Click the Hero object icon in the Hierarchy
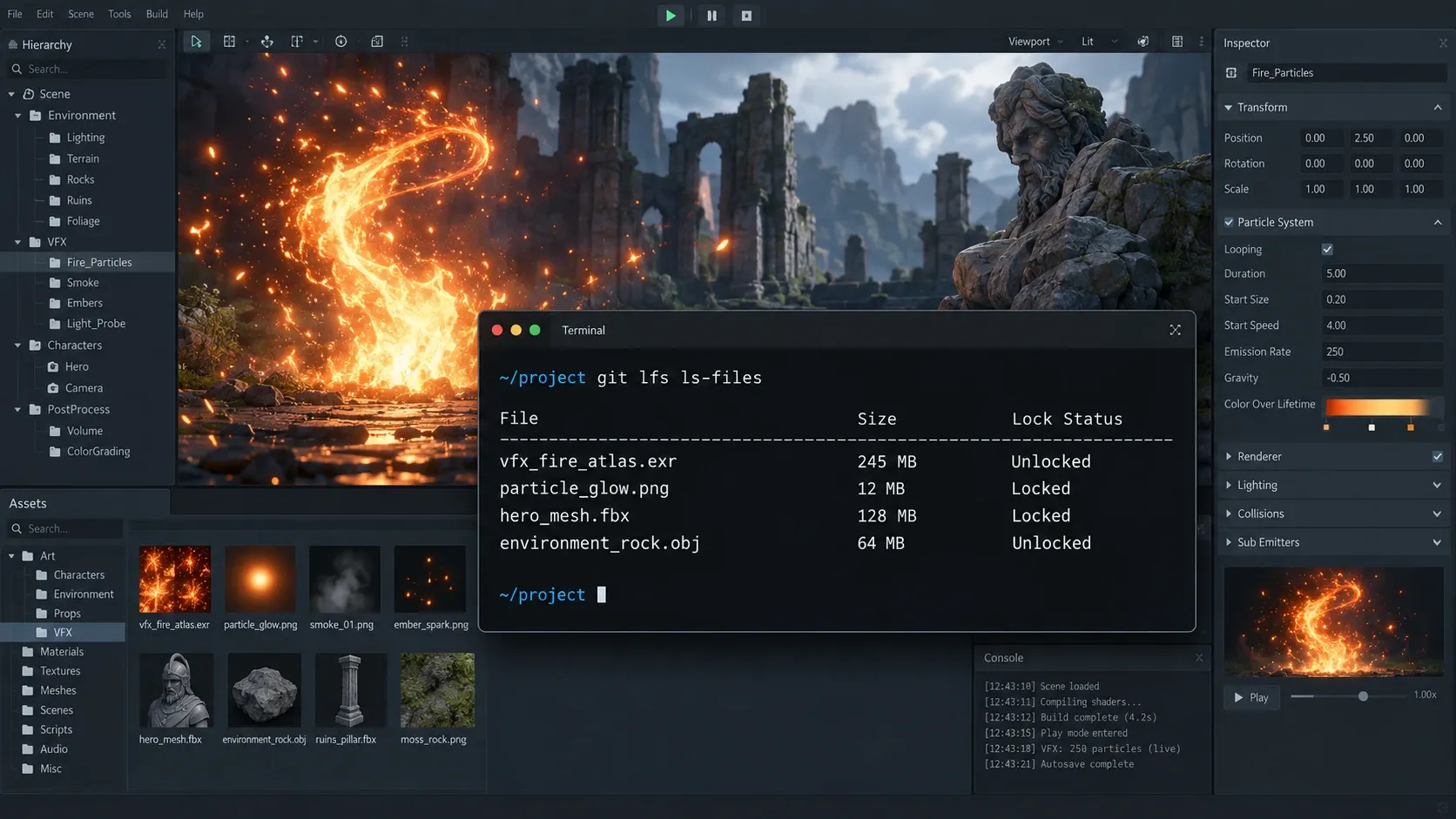1456x819 pixels. 53,367
